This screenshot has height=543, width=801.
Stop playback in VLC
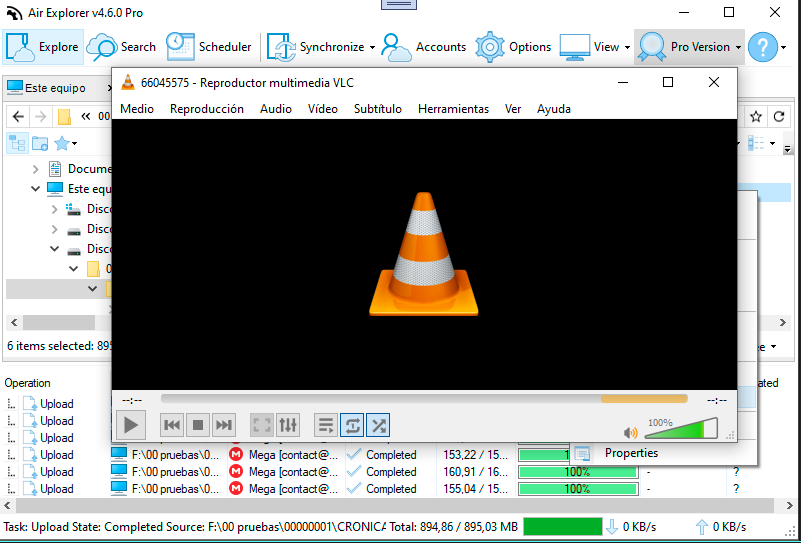[198, 425]
